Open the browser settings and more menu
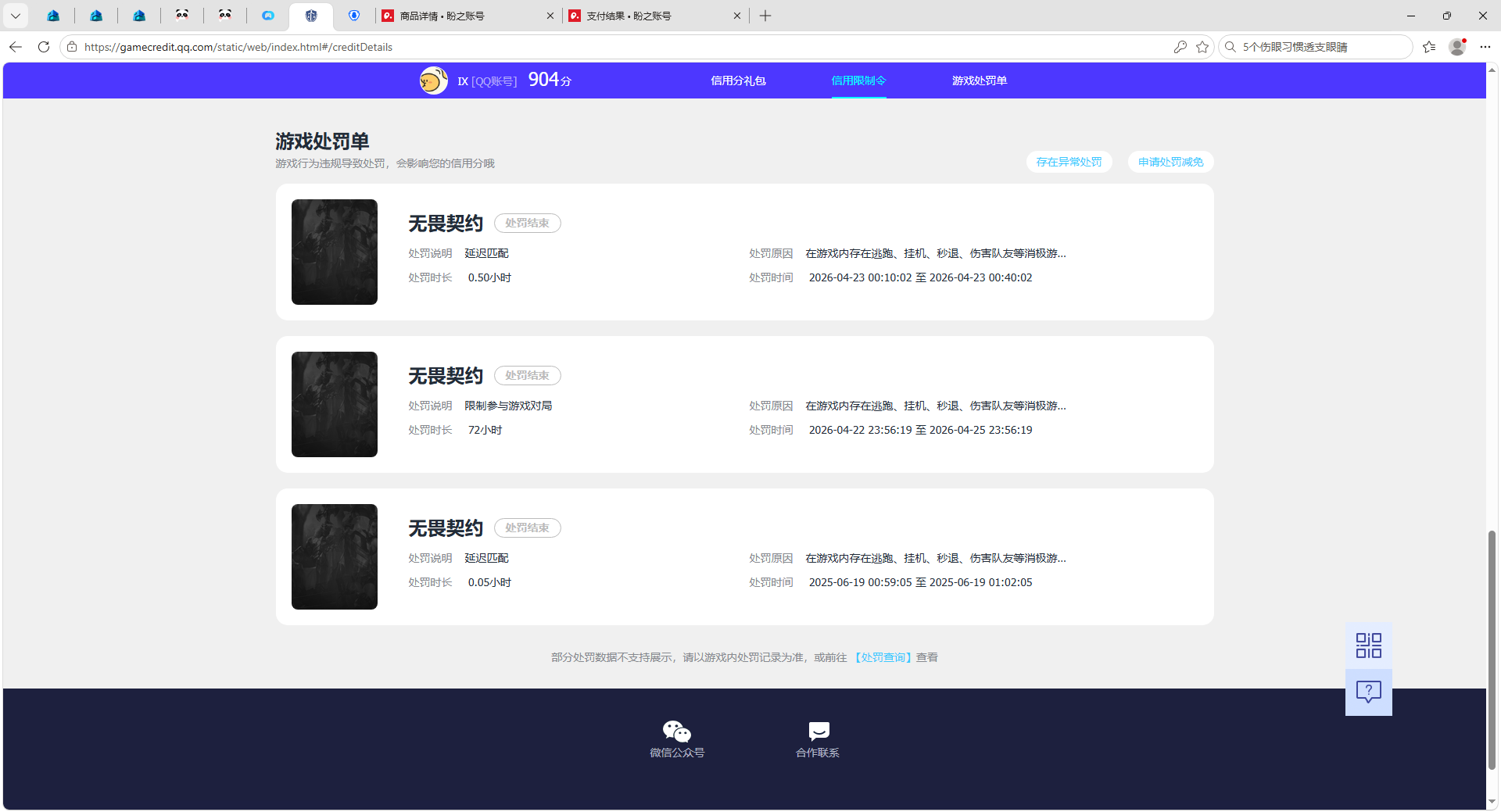The image size is (1501, 812). point(1485,47)
